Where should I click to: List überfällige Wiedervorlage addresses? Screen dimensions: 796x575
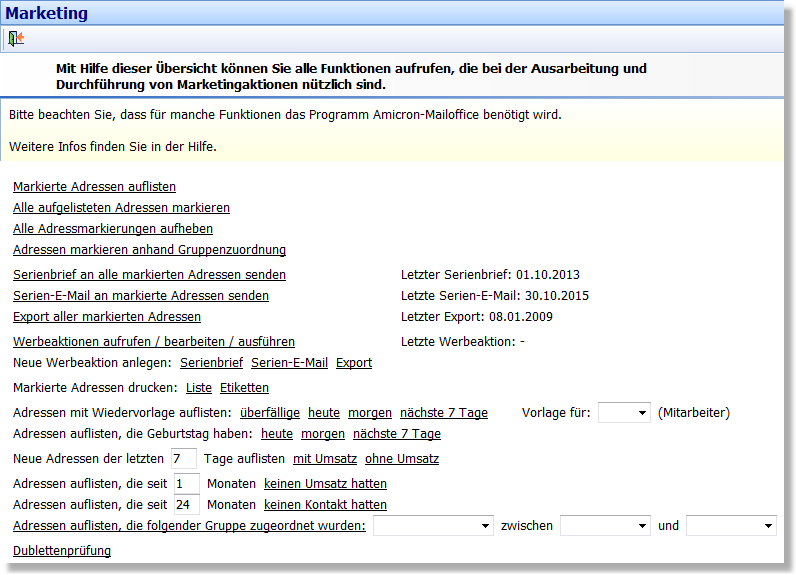point(270,413)
